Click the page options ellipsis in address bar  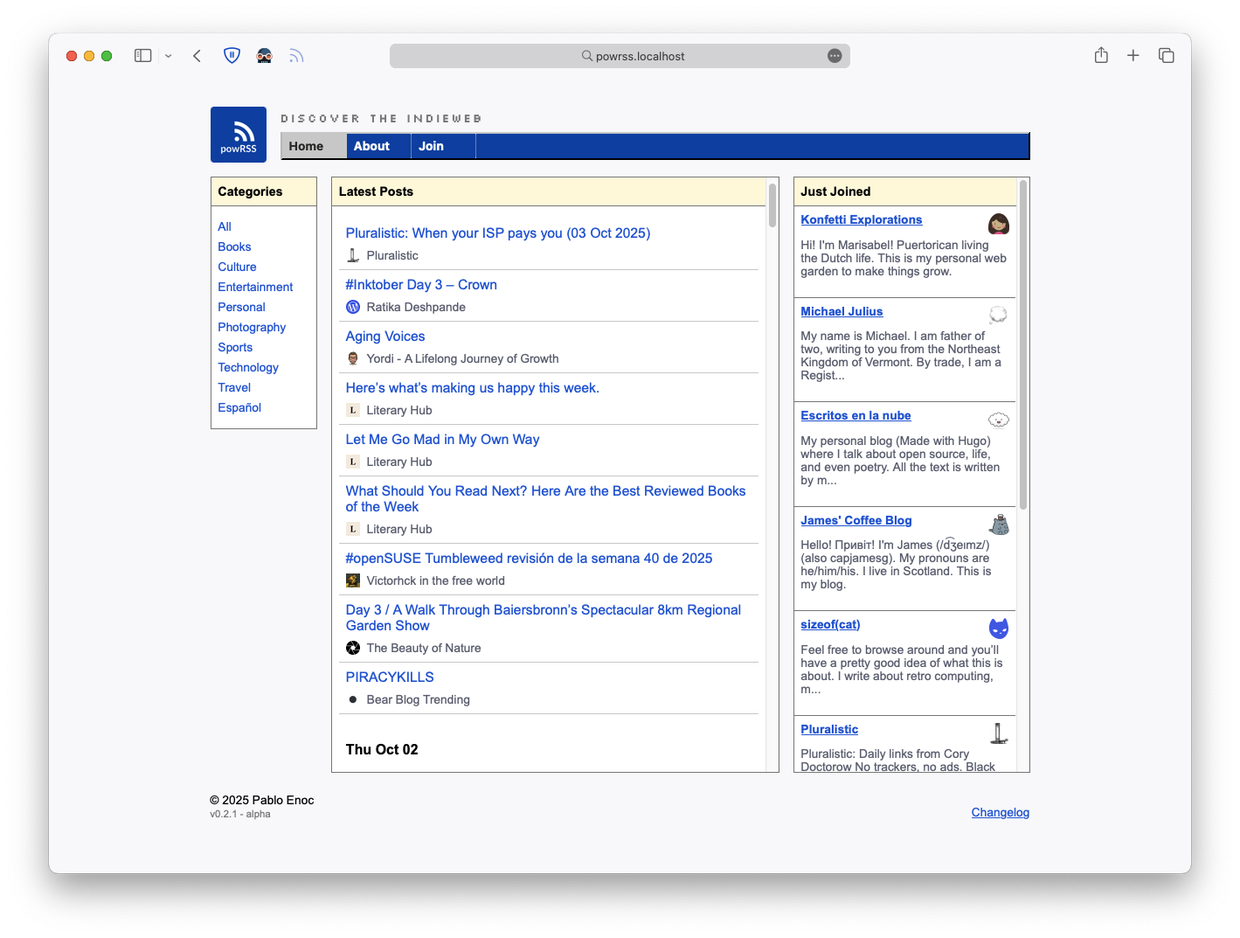coord(834,56)
